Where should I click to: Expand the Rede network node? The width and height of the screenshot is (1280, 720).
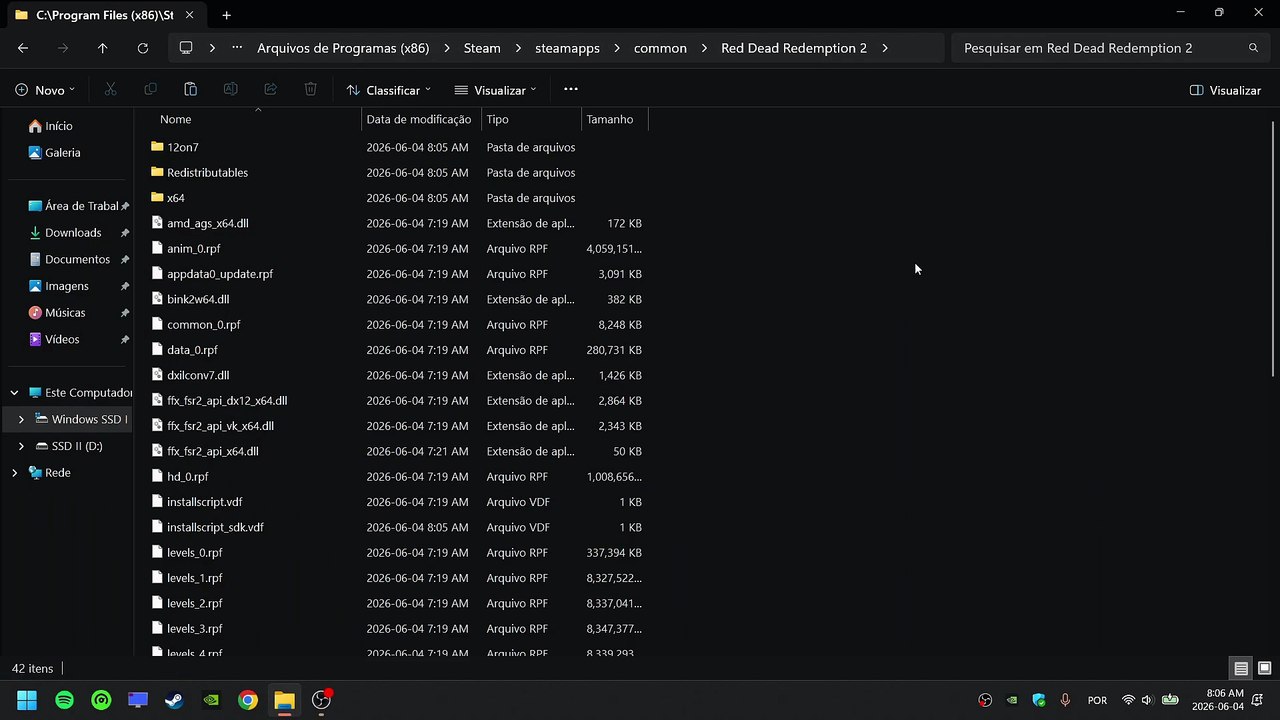(14, 473)
